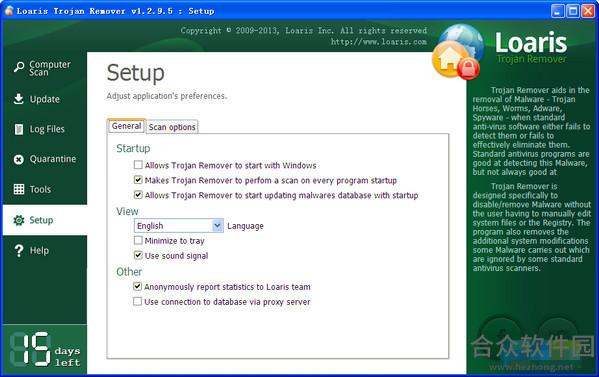The height and width of the screenshot is (377, 599).
Task: Open the English language dropdown arrow
Action: click(217, 226)
